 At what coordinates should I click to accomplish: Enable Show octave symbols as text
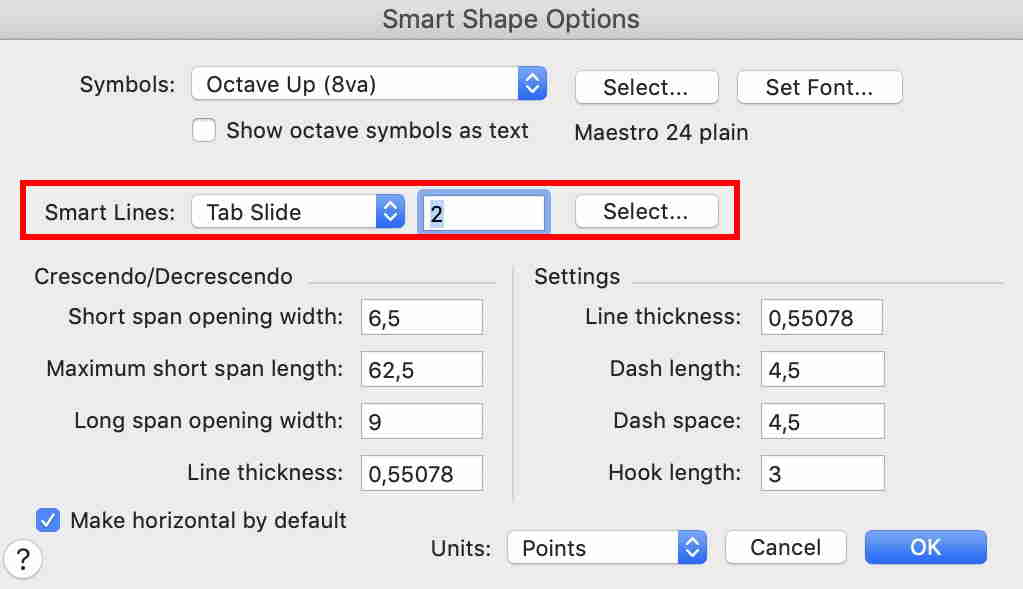tap(204, 131)
